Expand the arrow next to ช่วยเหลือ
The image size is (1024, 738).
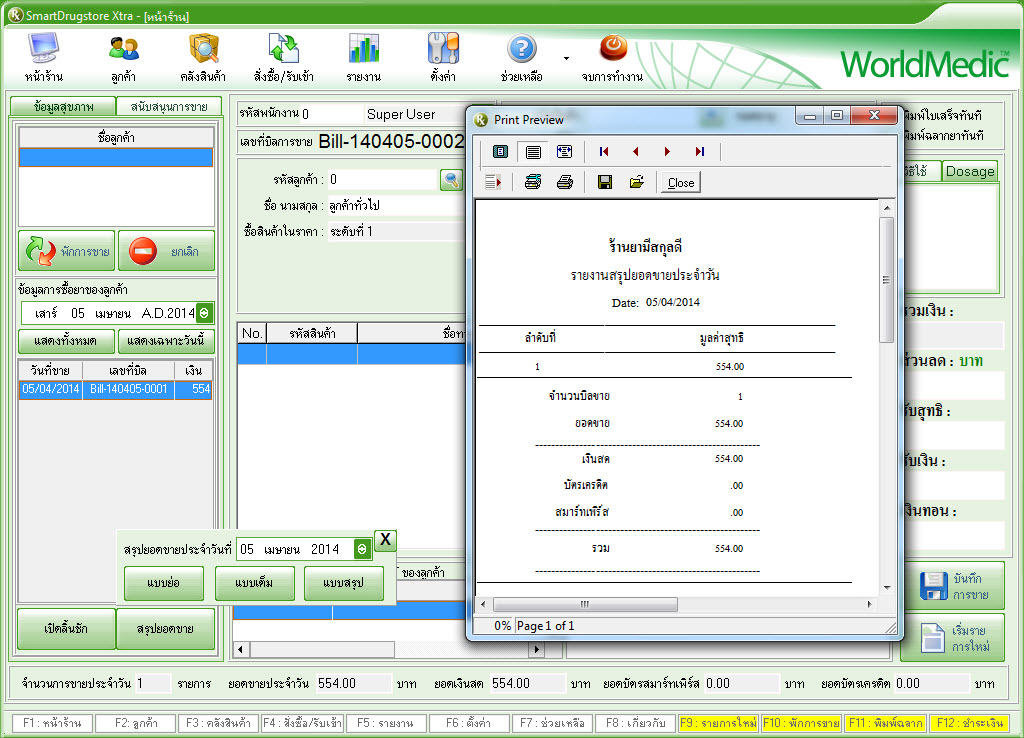(567, 58)
